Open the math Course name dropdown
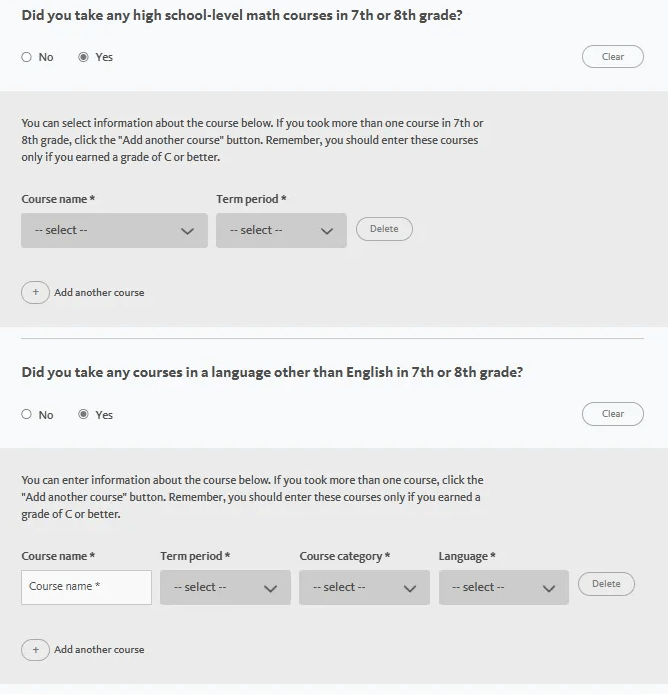Screen dimensions: 668x694 click(x=114, y=231)
